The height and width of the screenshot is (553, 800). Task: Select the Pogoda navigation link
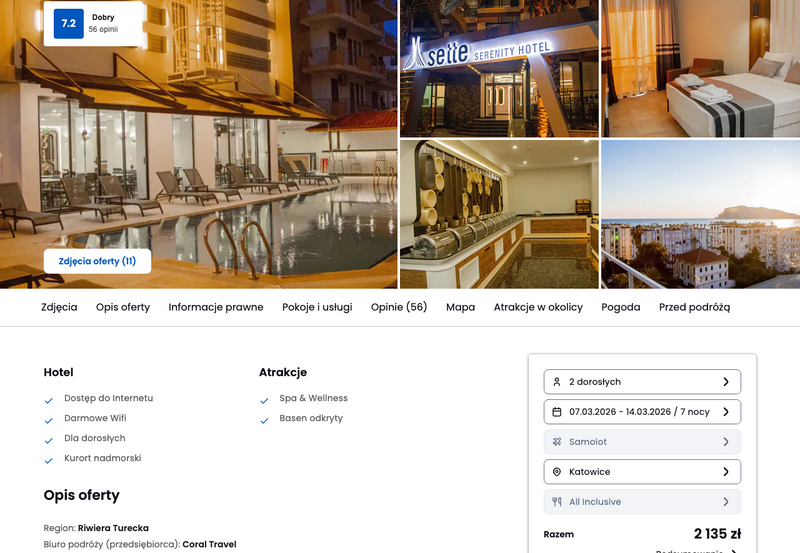tap(620, 307)
